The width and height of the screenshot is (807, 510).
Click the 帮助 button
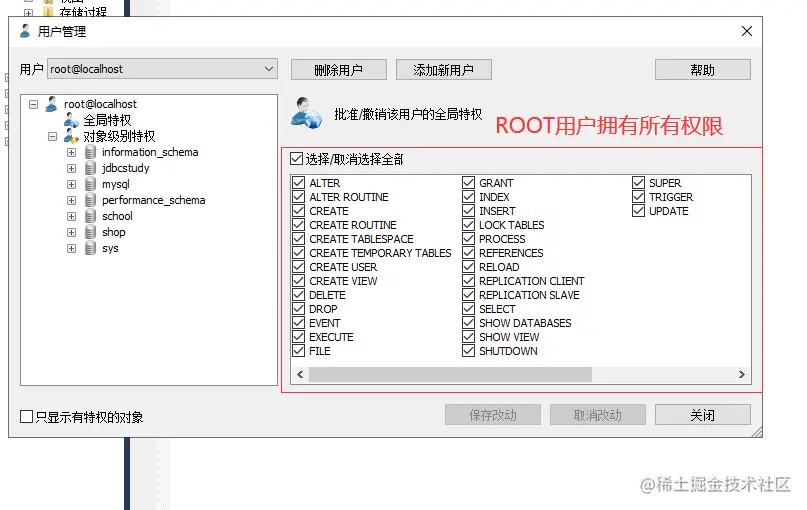tap(703, 69)
